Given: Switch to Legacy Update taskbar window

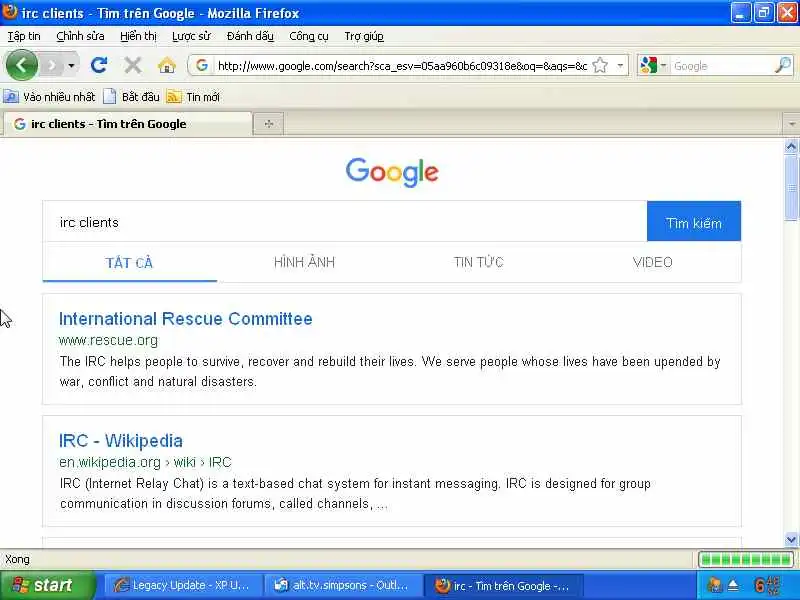Looking at the screenshot, I should [x=183, y=585].
